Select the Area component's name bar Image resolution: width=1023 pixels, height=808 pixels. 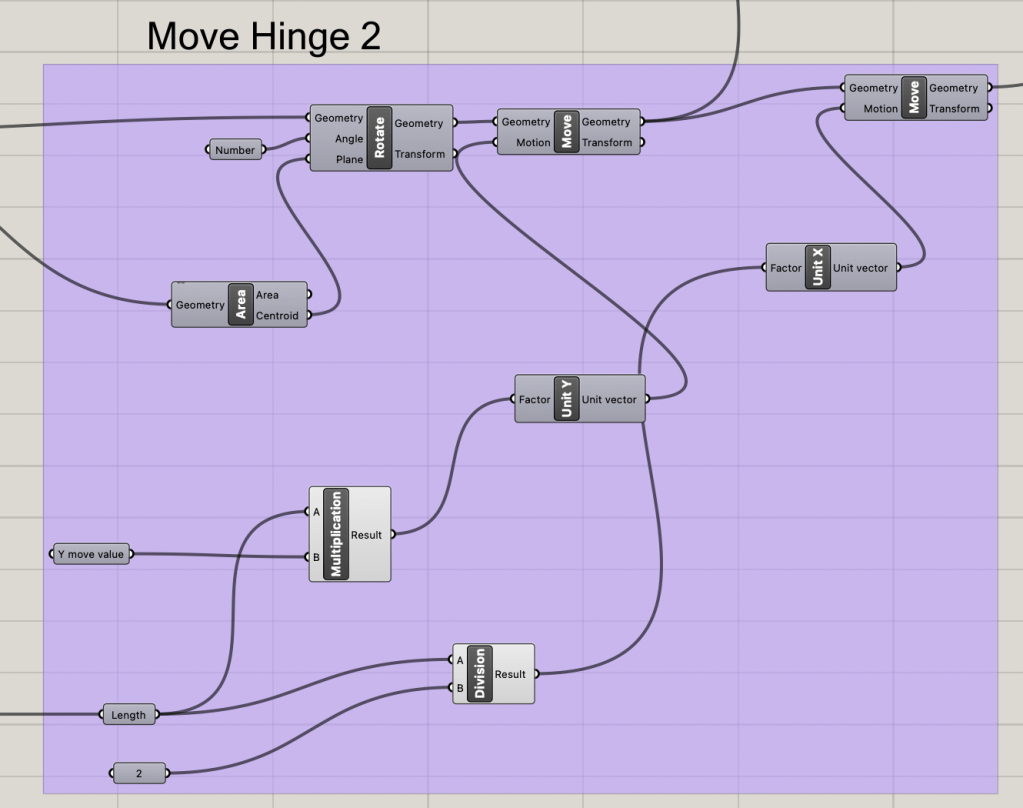click(240, 304)
